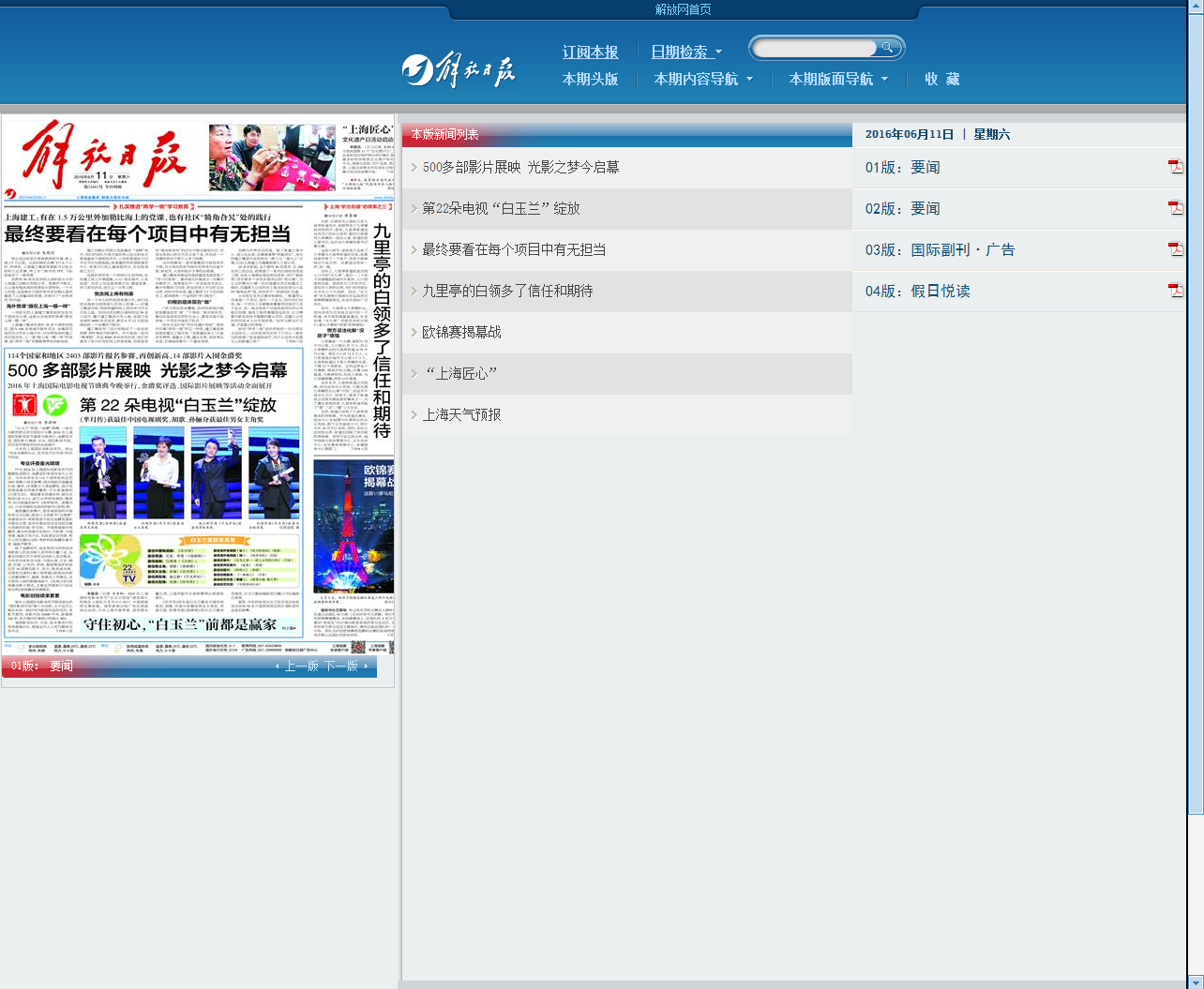The height and width of the screenshot is (989, 1204).
Task: Click 下一版 link under page preview
Action: click(341, 667)
